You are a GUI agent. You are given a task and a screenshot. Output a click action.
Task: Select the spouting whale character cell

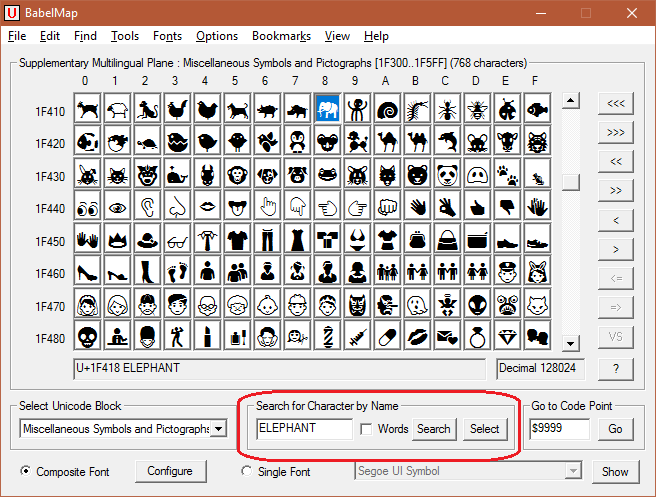click(x=177, y=173)
